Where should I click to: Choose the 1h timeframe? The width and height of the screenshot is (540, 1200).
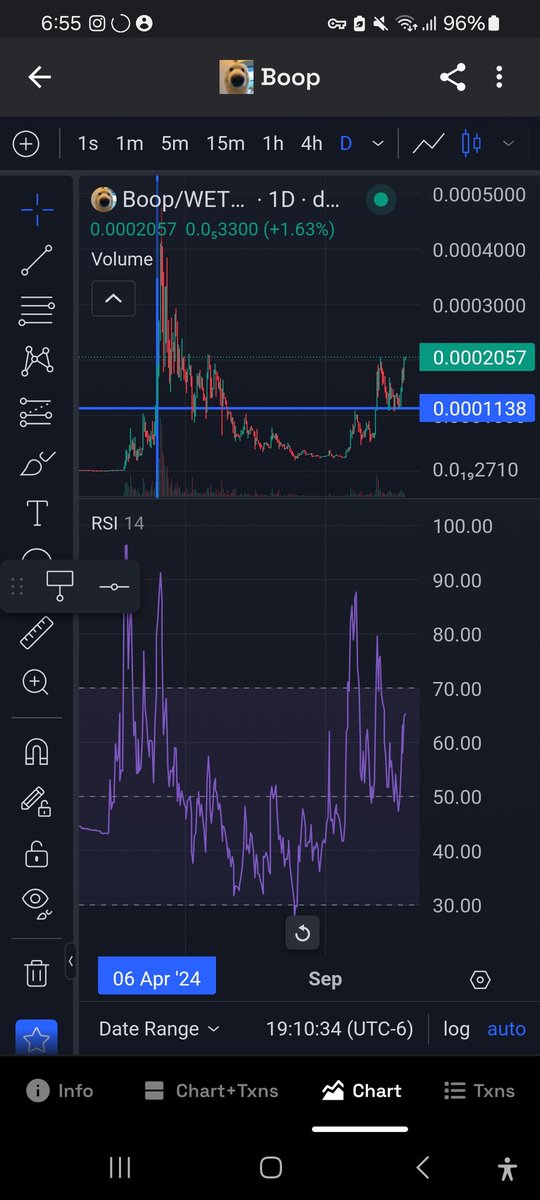273,144
